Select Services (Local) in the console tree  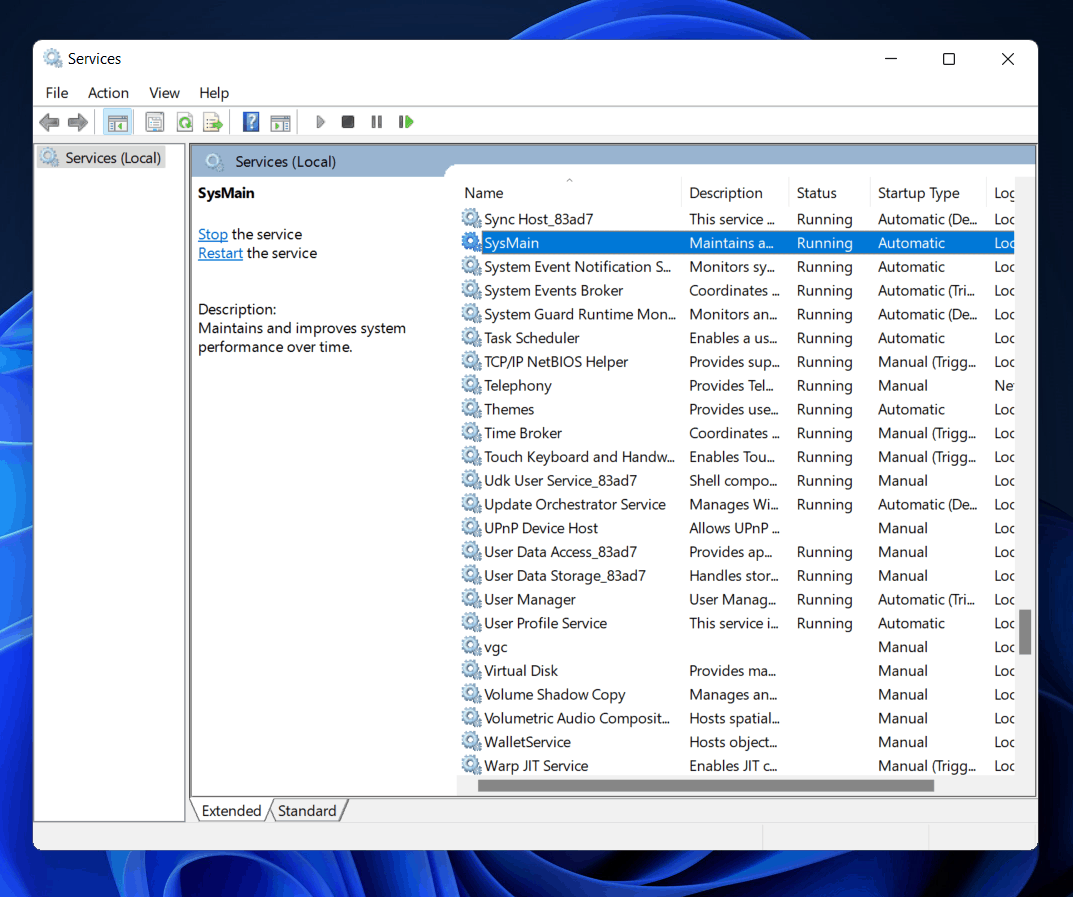tap(112, 158)
